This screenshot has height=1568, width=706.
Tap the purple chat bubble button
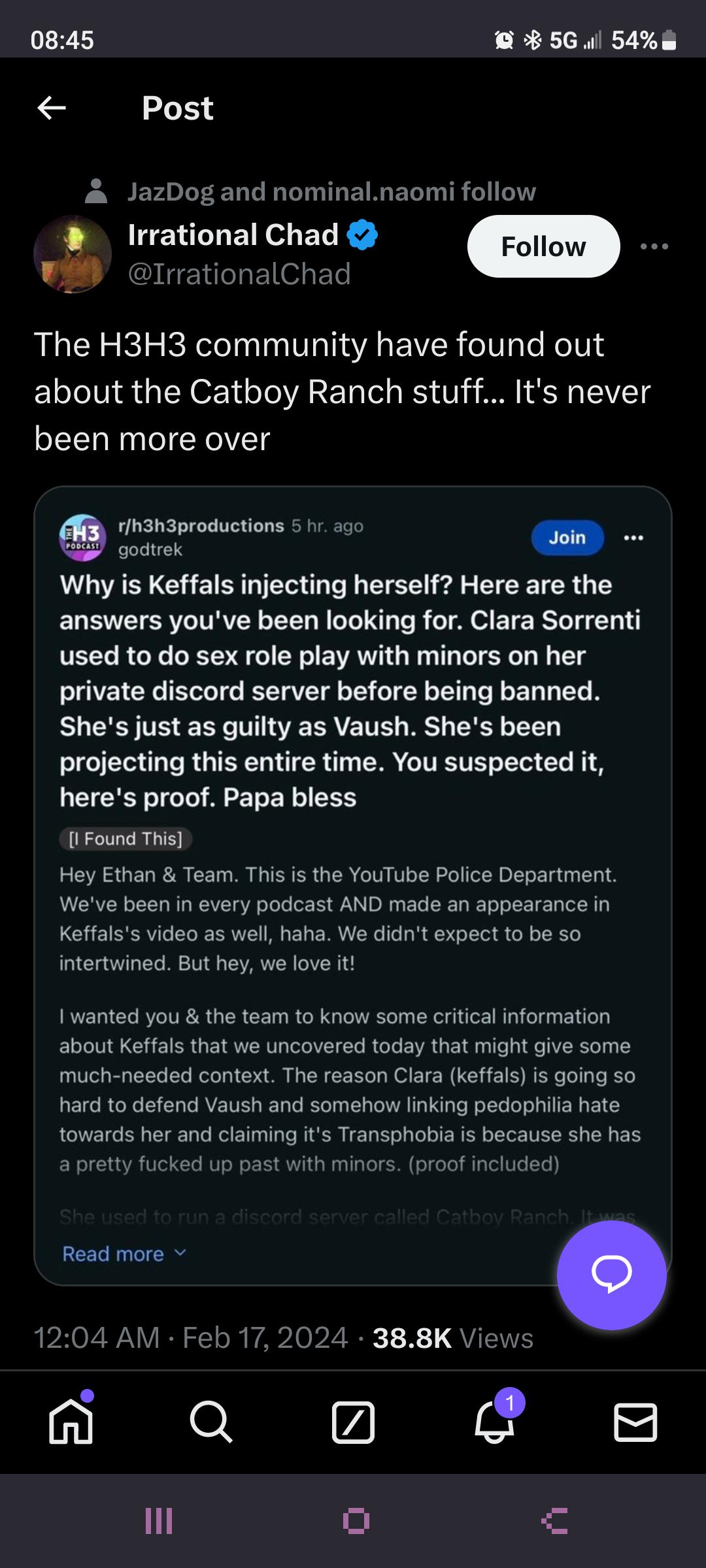coord(611,1275)
